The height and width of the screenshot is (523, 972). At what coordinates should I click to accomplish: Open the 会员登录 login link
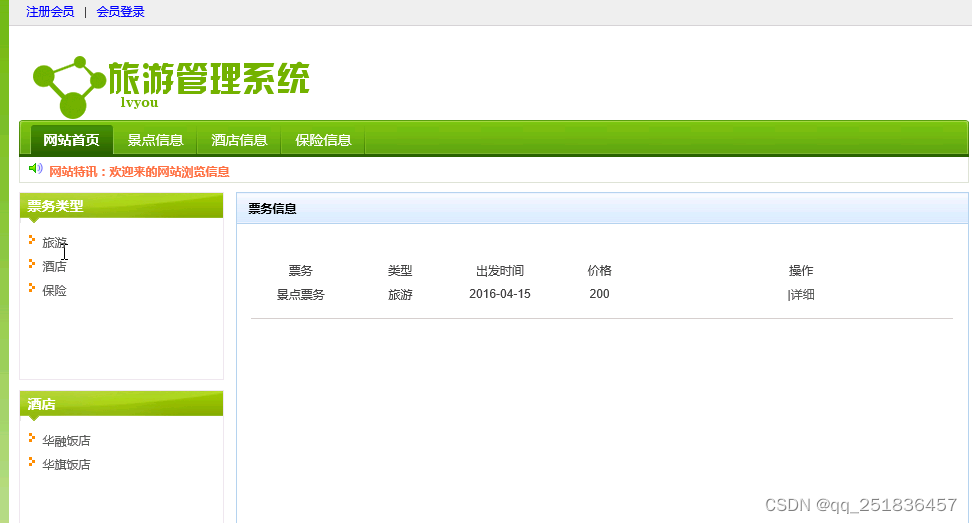[x=120, y=12]
